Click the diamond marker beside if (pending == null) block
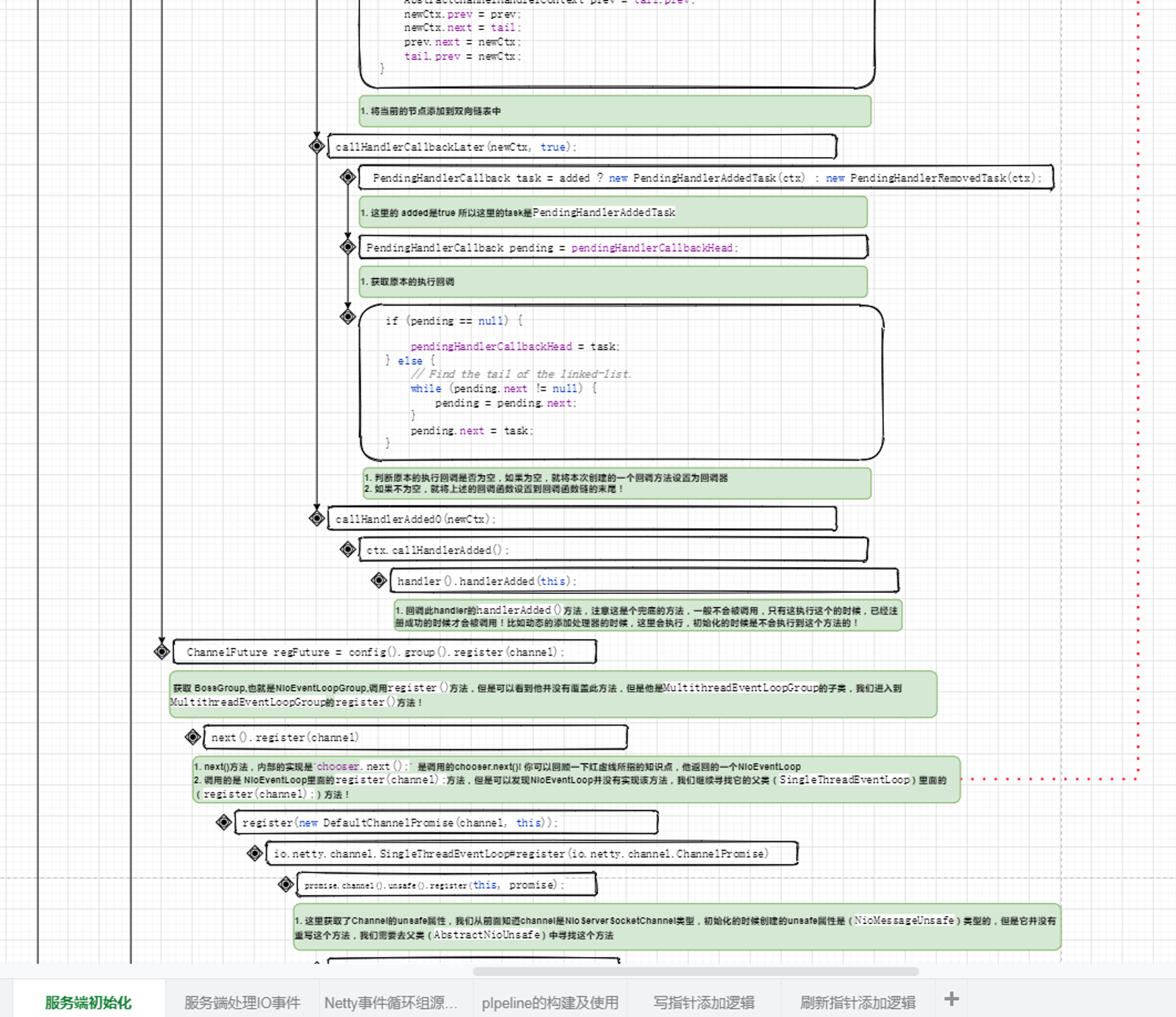 [348, 316]
